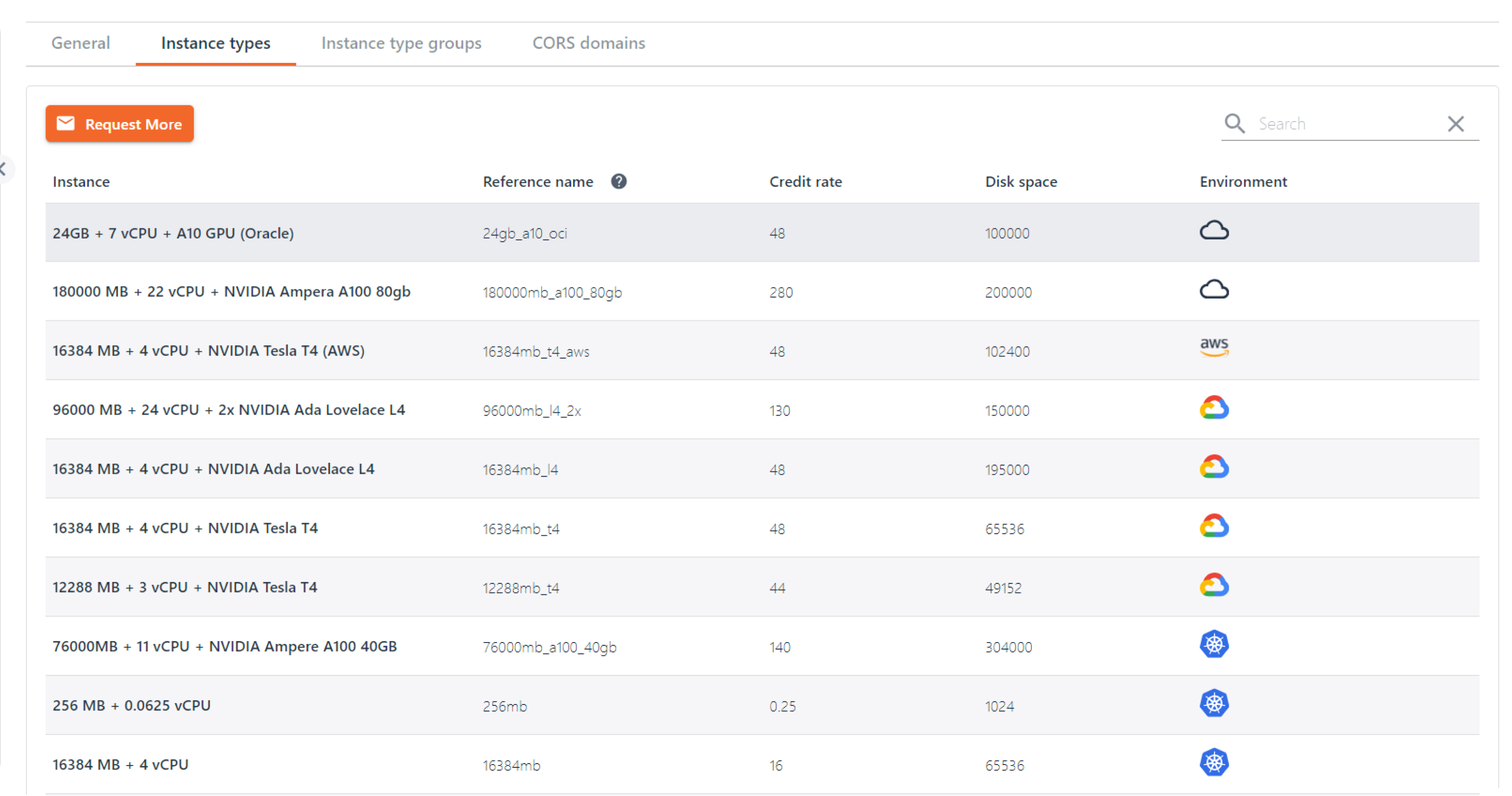This screenshot has width=1512, height=796.
Task: Click reference name '24gb_a10_oci'
Action: 525,233
